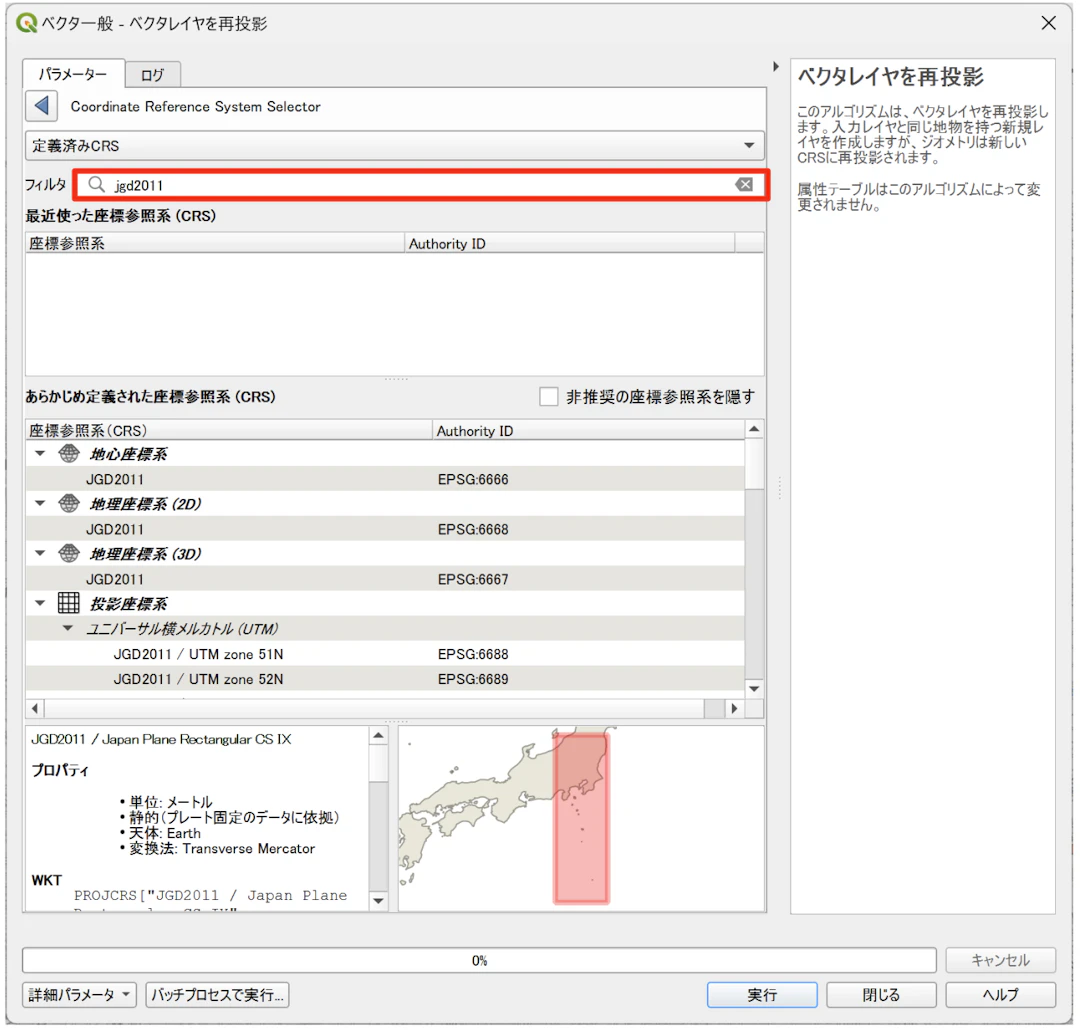Close the dialog with the X button
This screenshot has width=1080, height=1030.
coord(1048,23)
